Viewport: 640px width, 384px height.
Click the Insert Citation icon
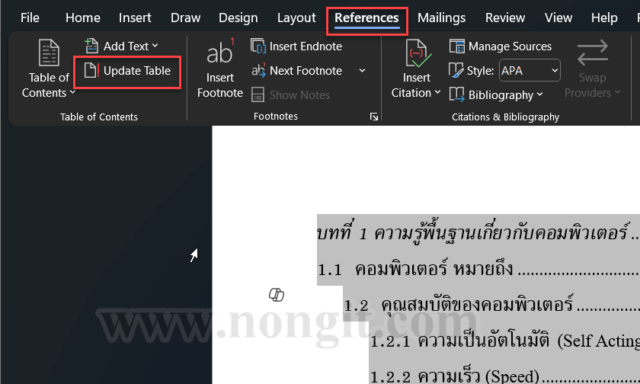[x=418, y=53]
